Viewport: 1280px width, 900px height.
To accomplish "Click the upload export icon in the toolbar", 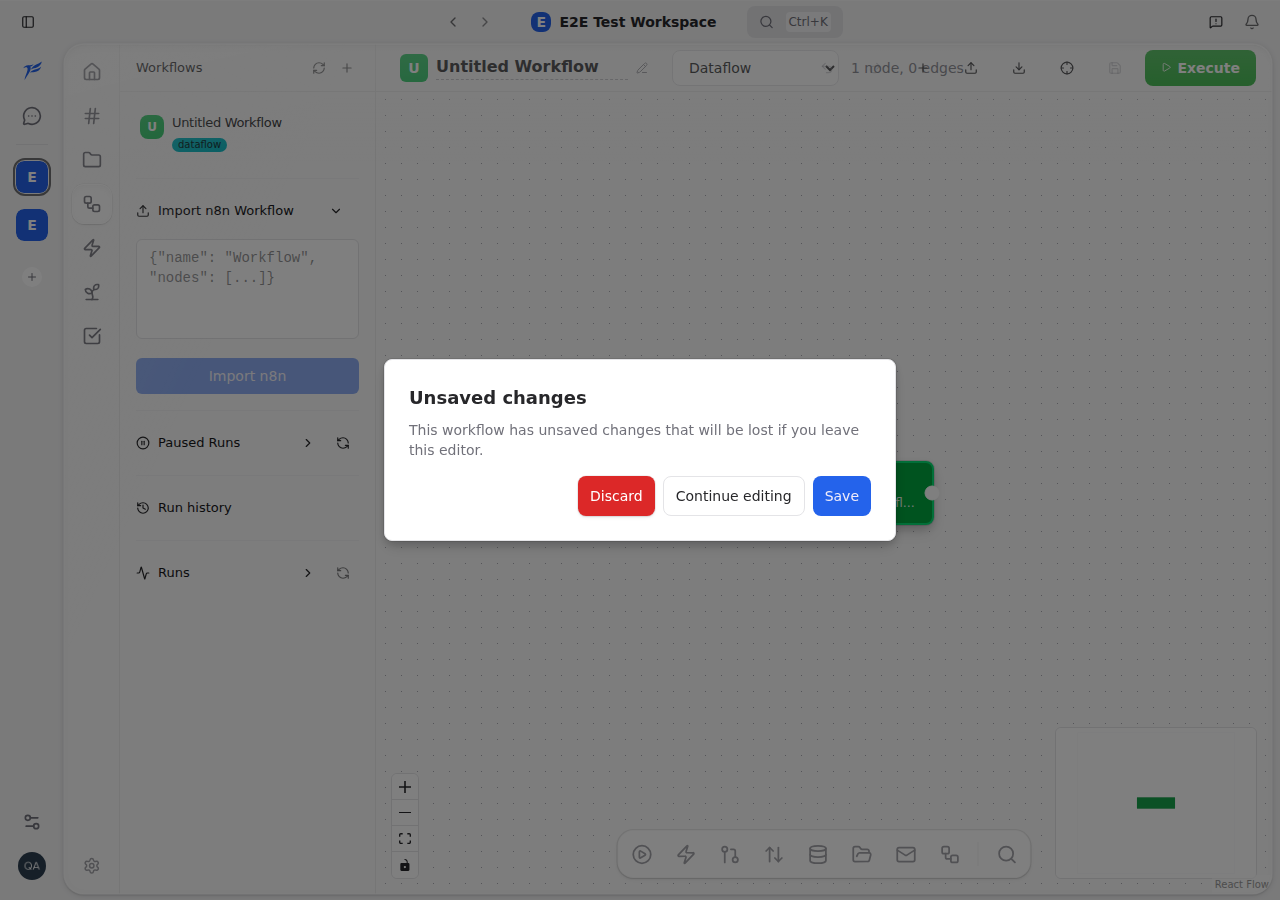I will tap(971, 68).
